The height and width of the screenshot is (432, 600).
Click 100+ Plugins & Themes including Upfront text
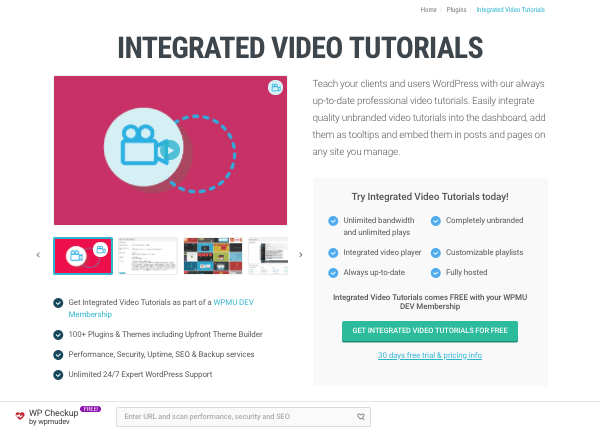click(x=166, y=334)
